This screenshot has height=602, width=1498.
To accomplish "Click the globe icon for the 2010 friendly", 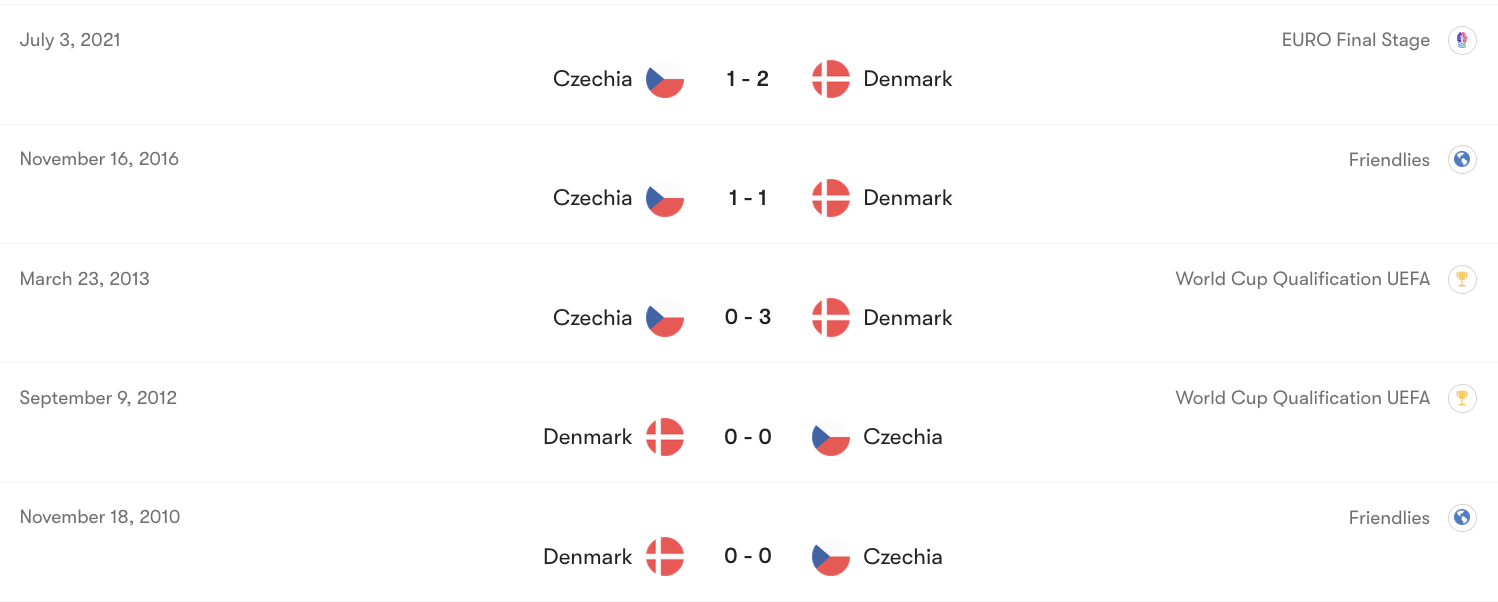I will pyautogui.click(x=1462, y=518).
